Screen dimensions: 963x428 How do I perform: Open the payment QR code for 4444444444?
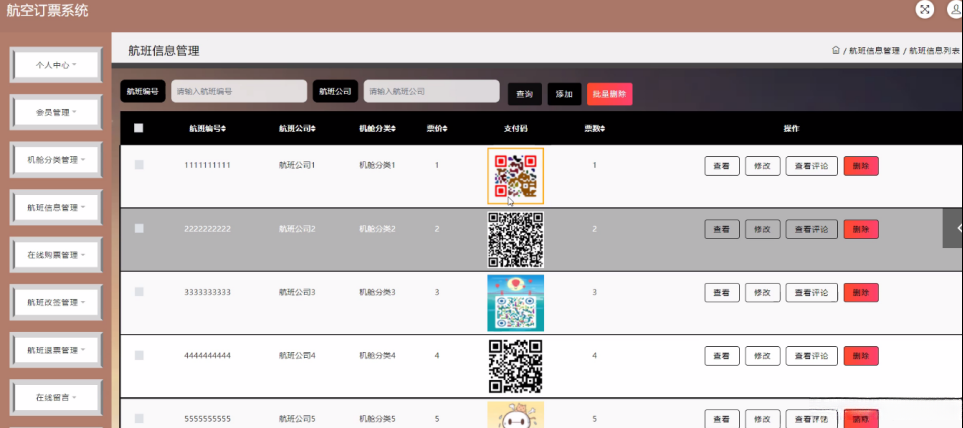515,366
